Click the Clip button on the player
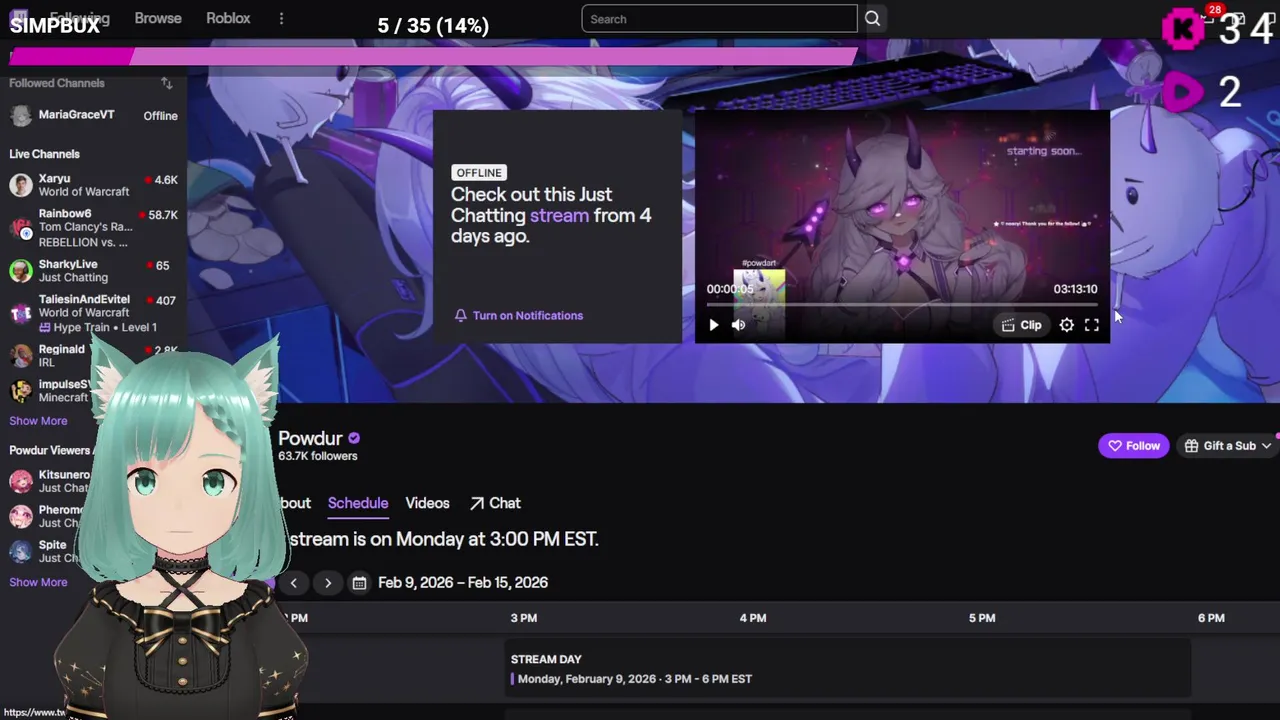 pyautogui.click(x=1021, y=325)
